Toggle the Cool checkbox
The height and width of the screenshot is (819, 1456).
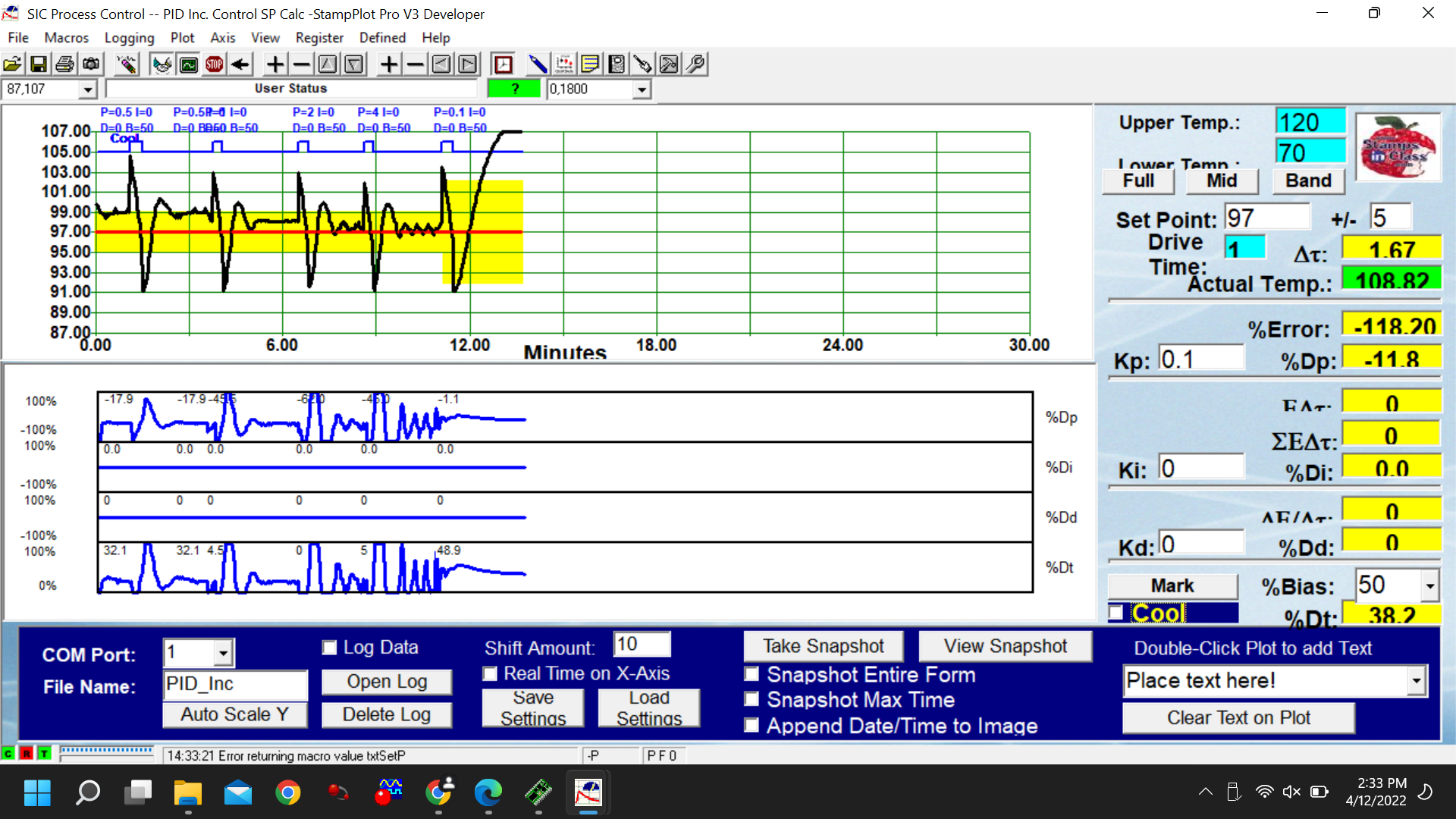(1116, 613)
